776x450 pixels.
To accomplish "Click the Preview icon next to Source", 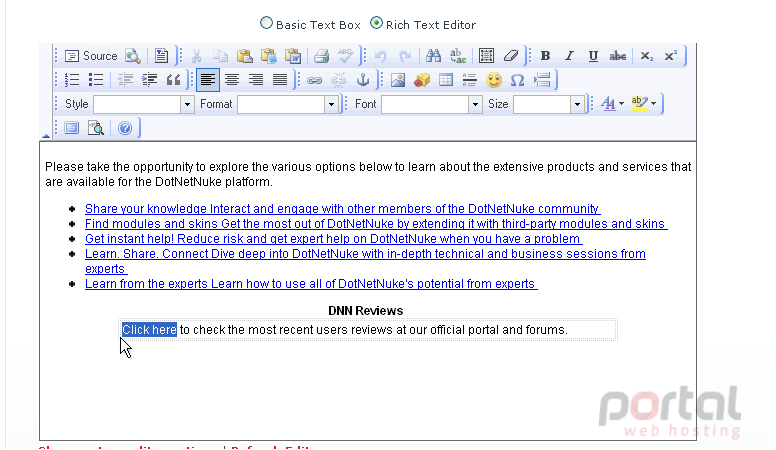I will click(x=133, y=56).
